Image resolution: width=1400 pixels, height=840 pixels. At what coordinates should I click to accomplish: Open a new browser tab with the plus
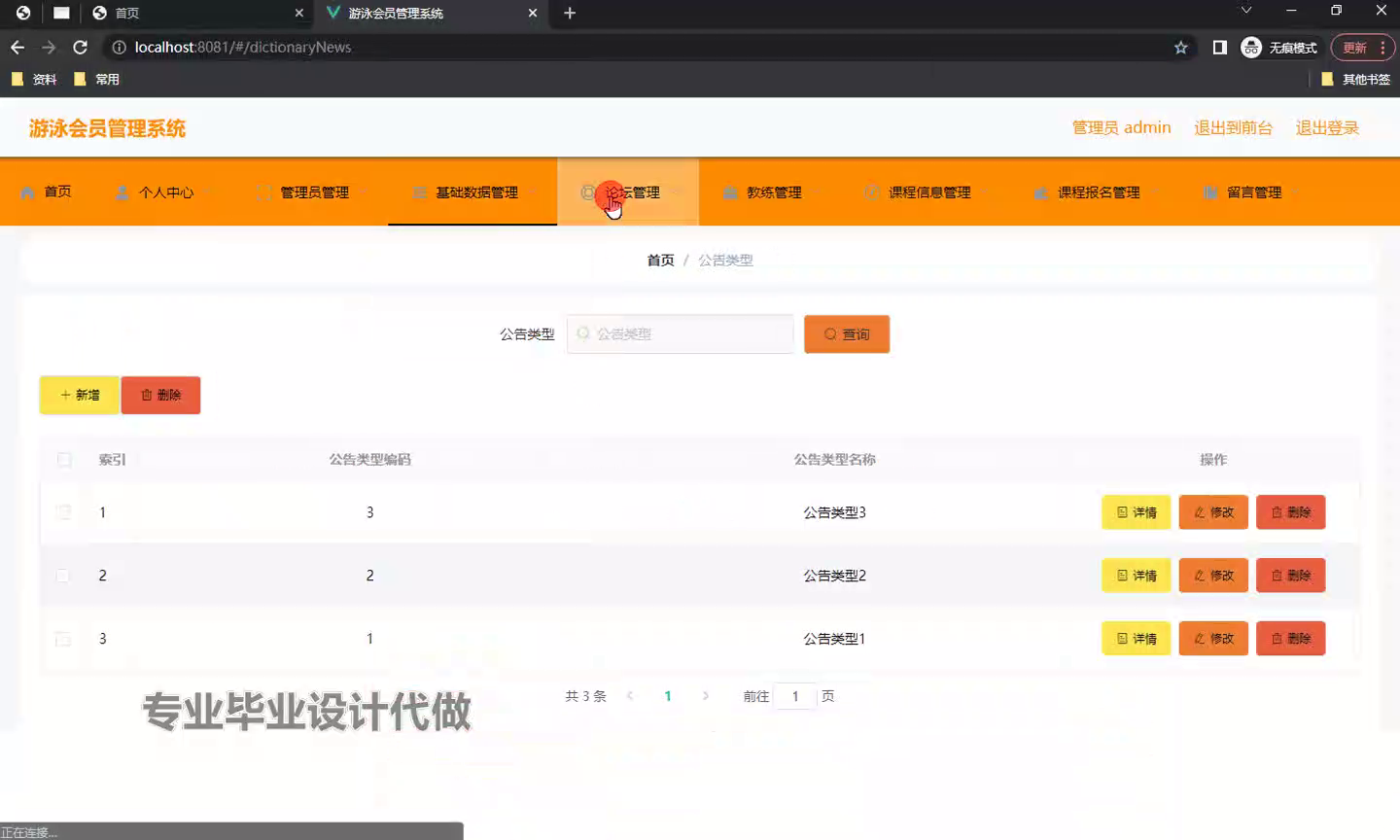(x=570, y=13)
